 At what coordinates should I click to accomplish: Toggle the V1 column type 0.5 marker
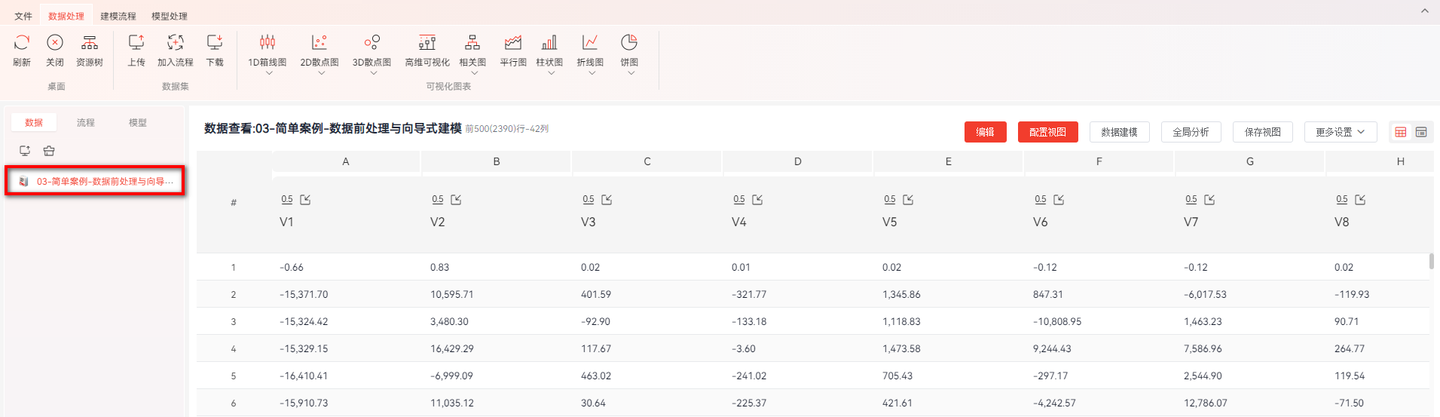(x=287, y=199)
